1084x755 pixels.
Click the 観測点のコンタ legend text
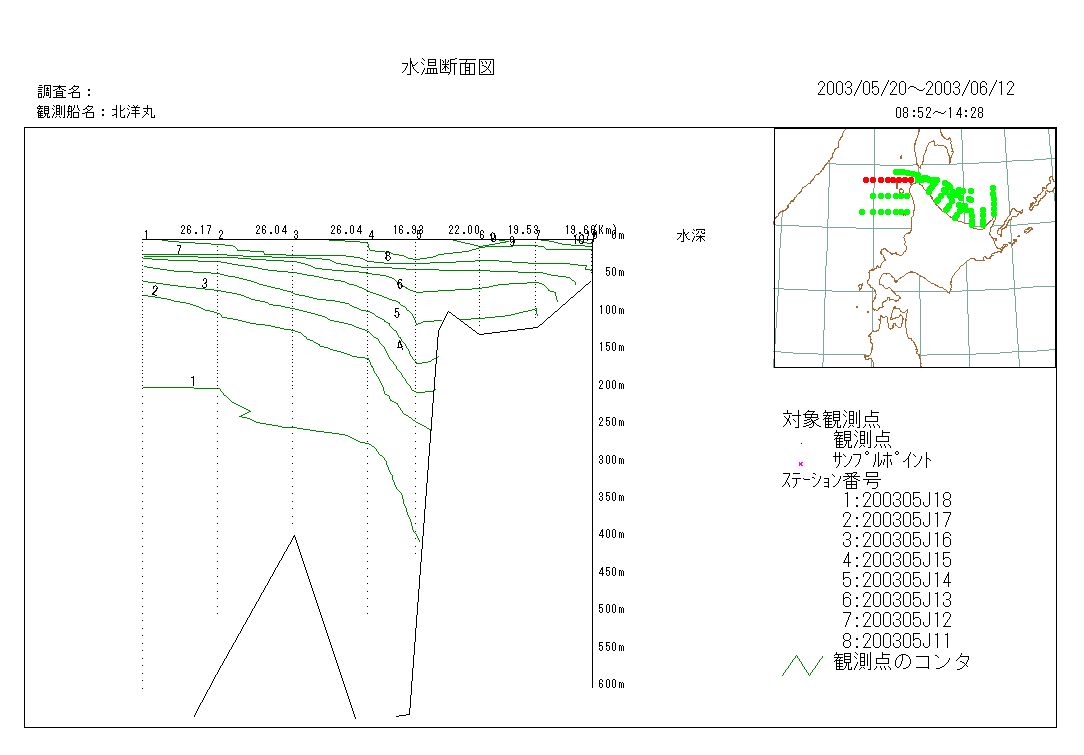[902, 662]
